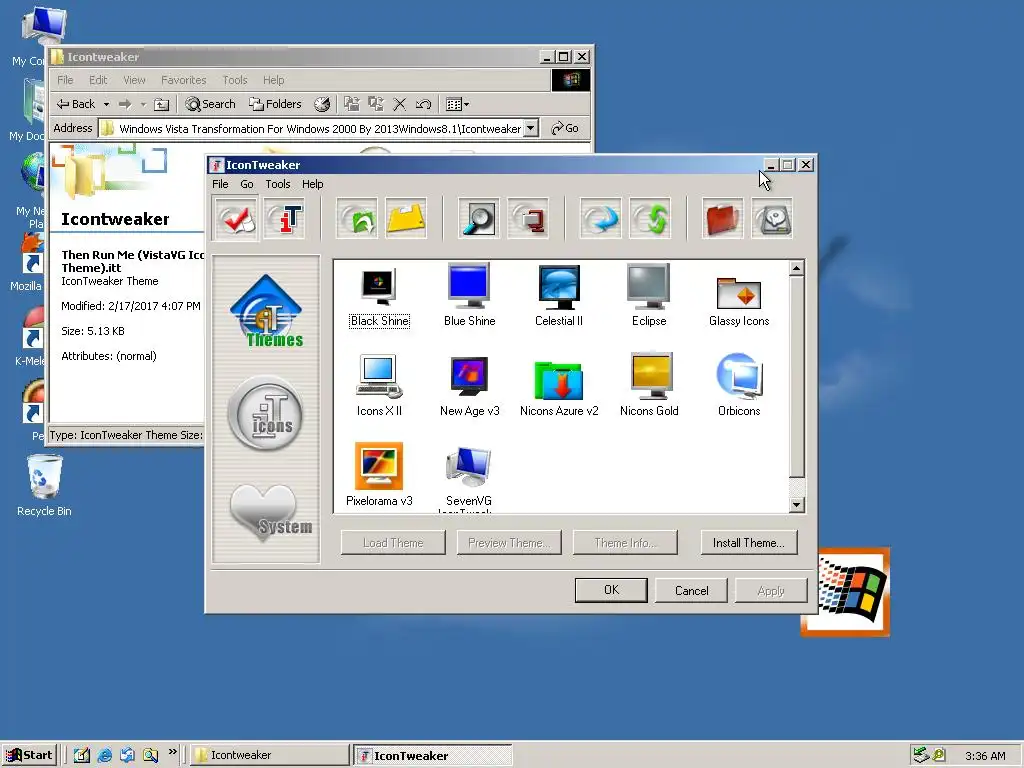Open the System section in sidebar
Image resolution: width=1024 pixels, height=768 pixels.
[x=271, y=512]
